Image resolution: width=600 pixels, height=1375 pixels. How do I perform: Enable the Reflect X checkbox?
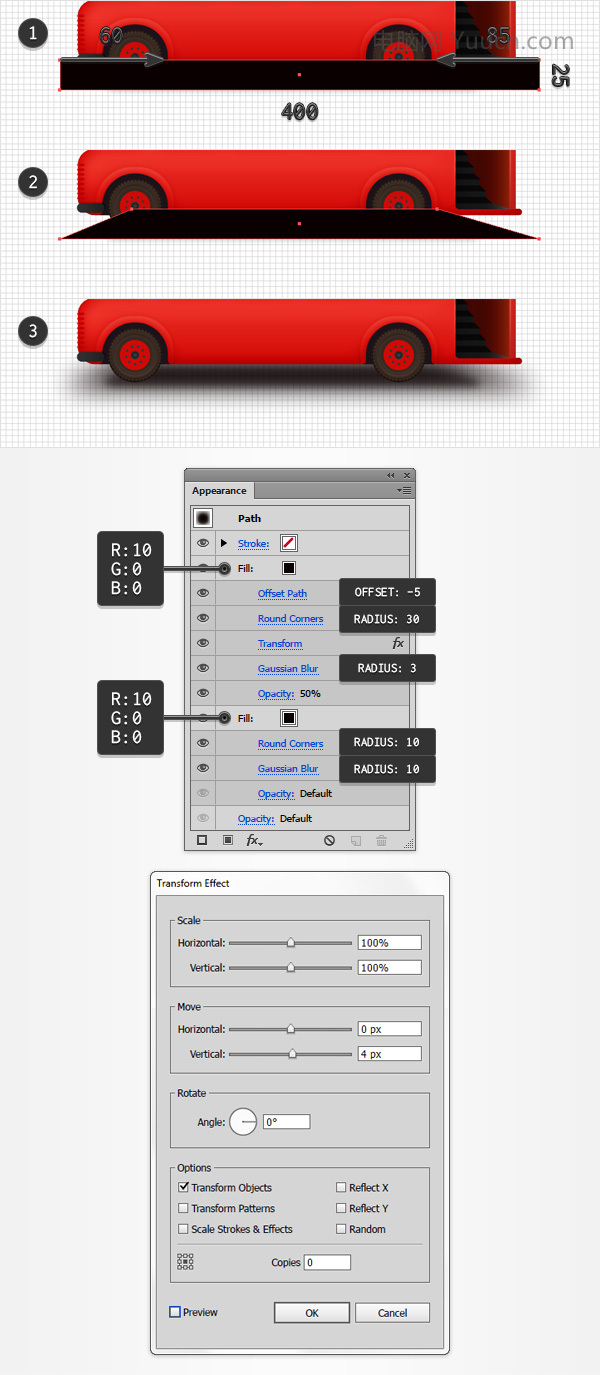pyautogui.click(x=341, y=1188)
